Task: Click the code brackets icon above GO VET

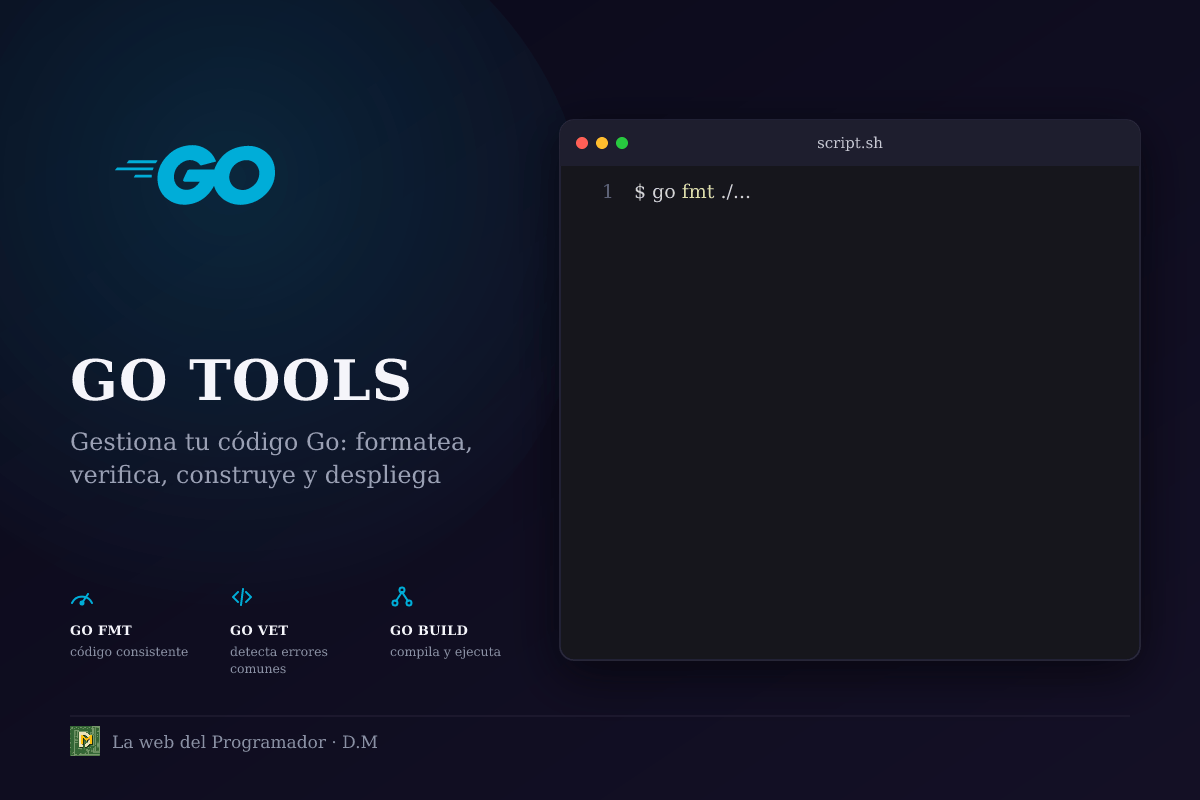Action: (x=242, y=597)
